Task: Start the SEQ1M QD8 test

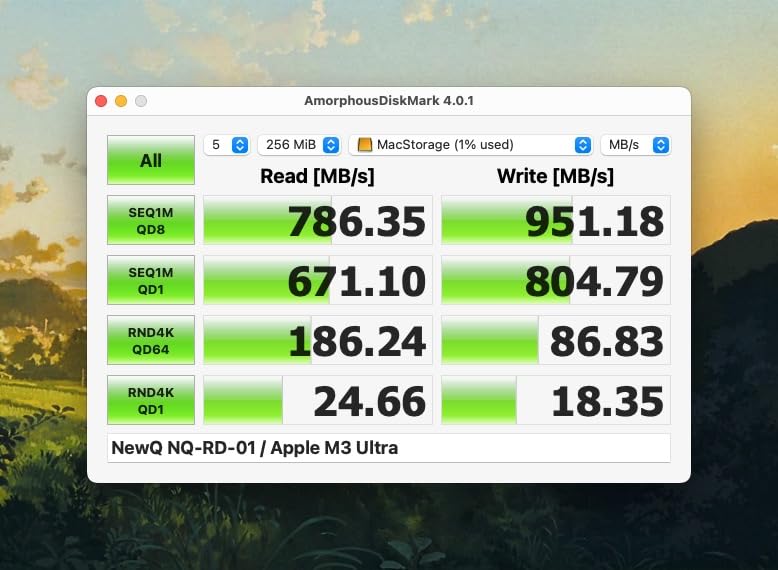Action: click(x=151, y=220)
